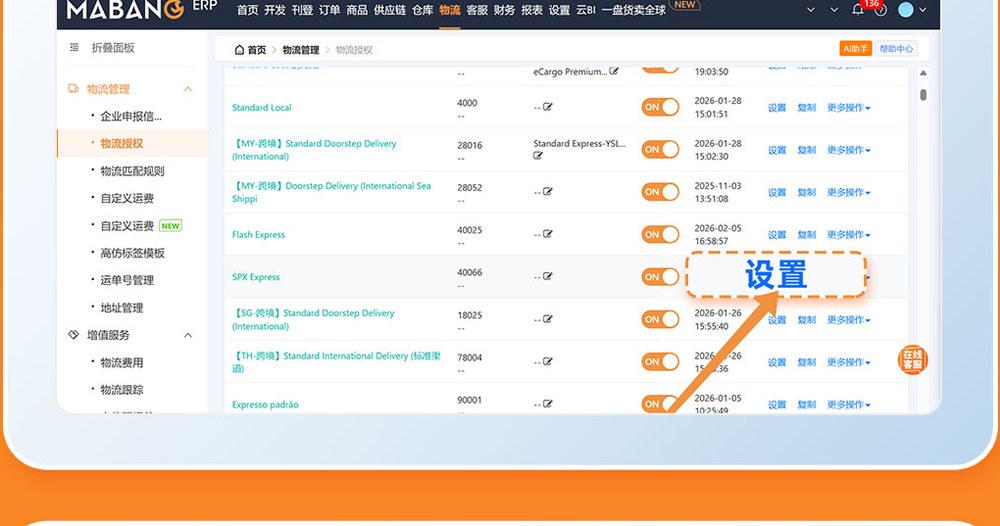Screen dimensions: 1000x526
Task: Open 更多操作 dropdown for 28016 row
Action: tap(848, 150)
